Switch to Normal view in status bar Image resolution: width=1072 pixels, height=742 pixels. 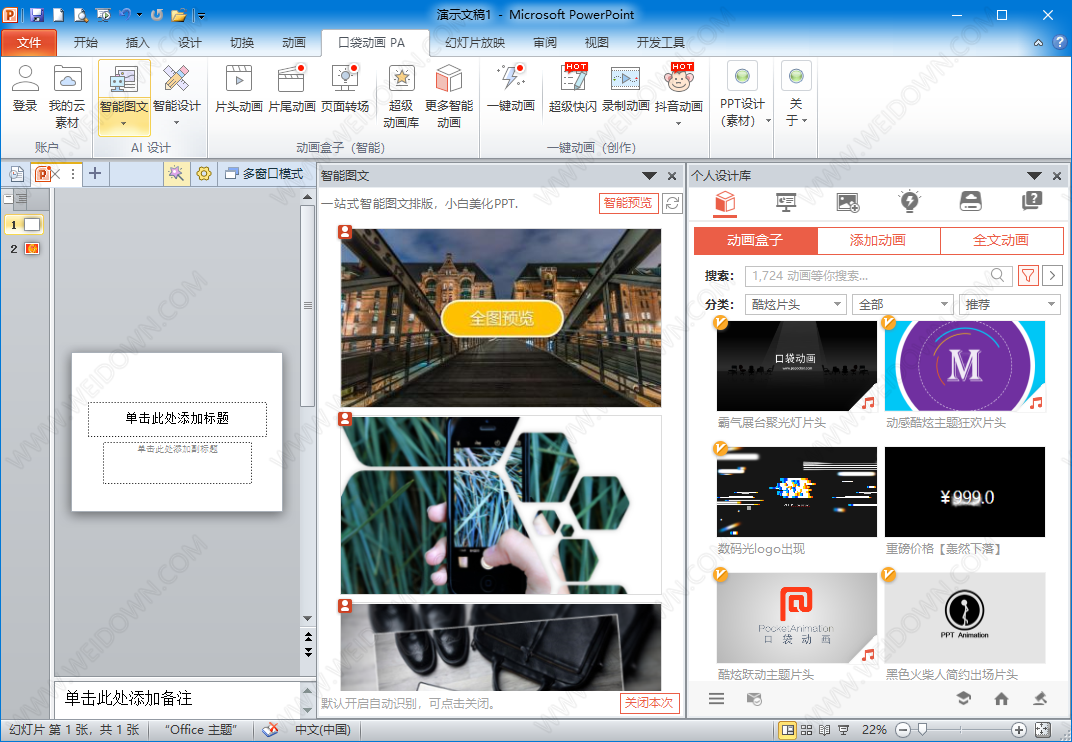[788, 730]
